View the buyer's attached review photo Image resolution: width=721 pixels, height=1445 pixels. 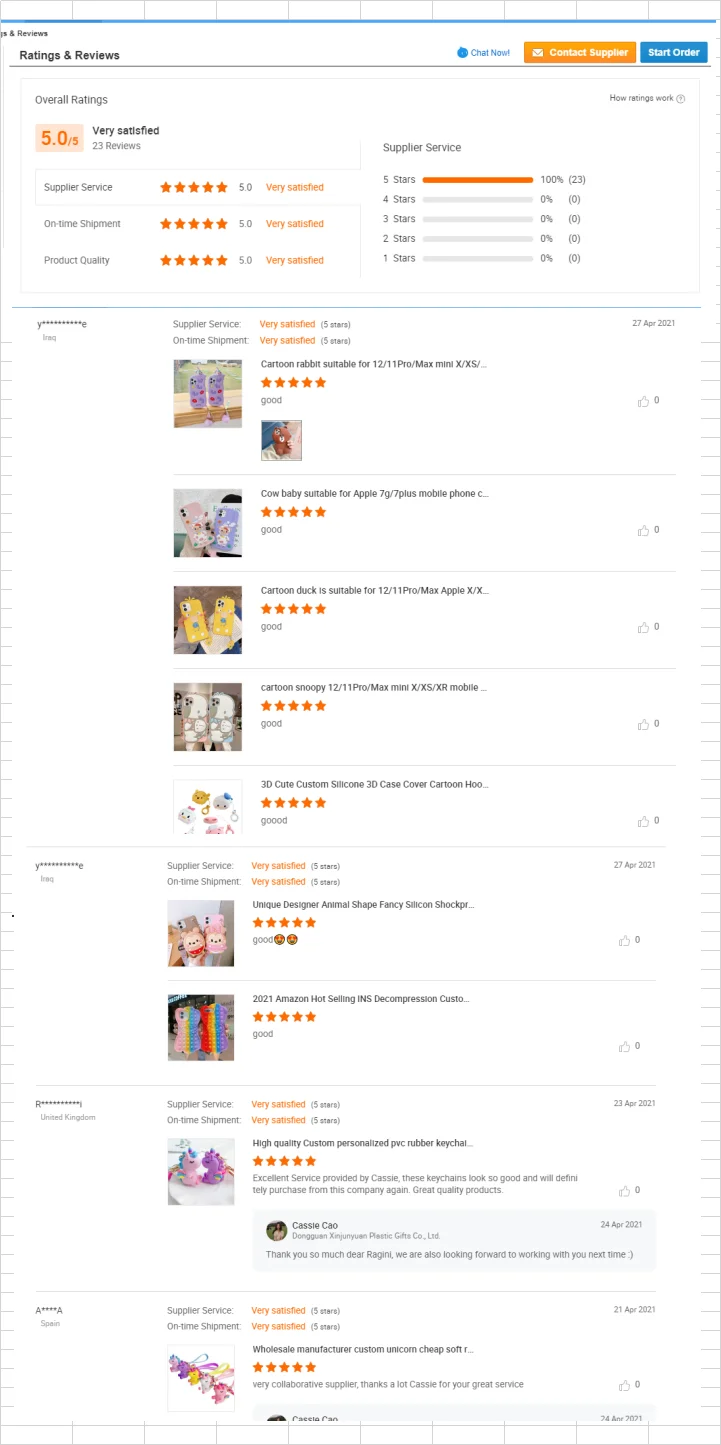[281, 441]
